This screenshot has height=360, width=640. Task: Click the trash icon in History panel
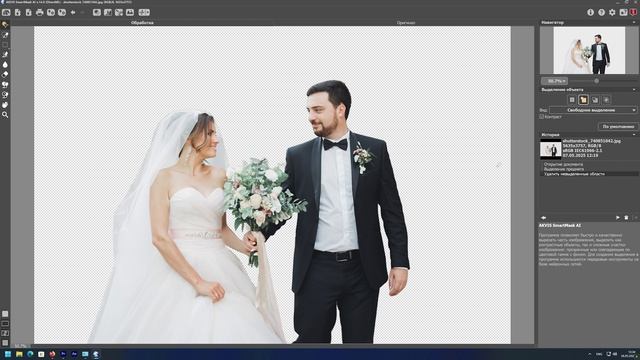[627, 218]
